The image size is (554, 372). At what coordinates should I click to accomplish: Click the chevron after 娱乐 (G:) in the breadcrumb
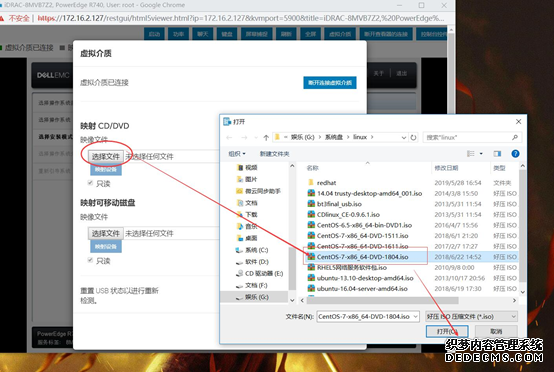point(320,137)
